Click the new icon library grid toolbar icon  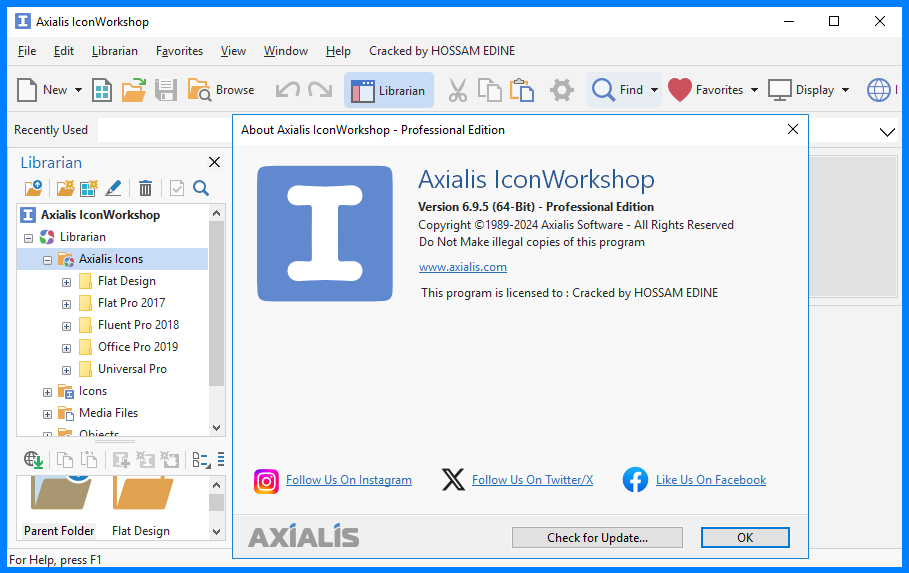102,90
